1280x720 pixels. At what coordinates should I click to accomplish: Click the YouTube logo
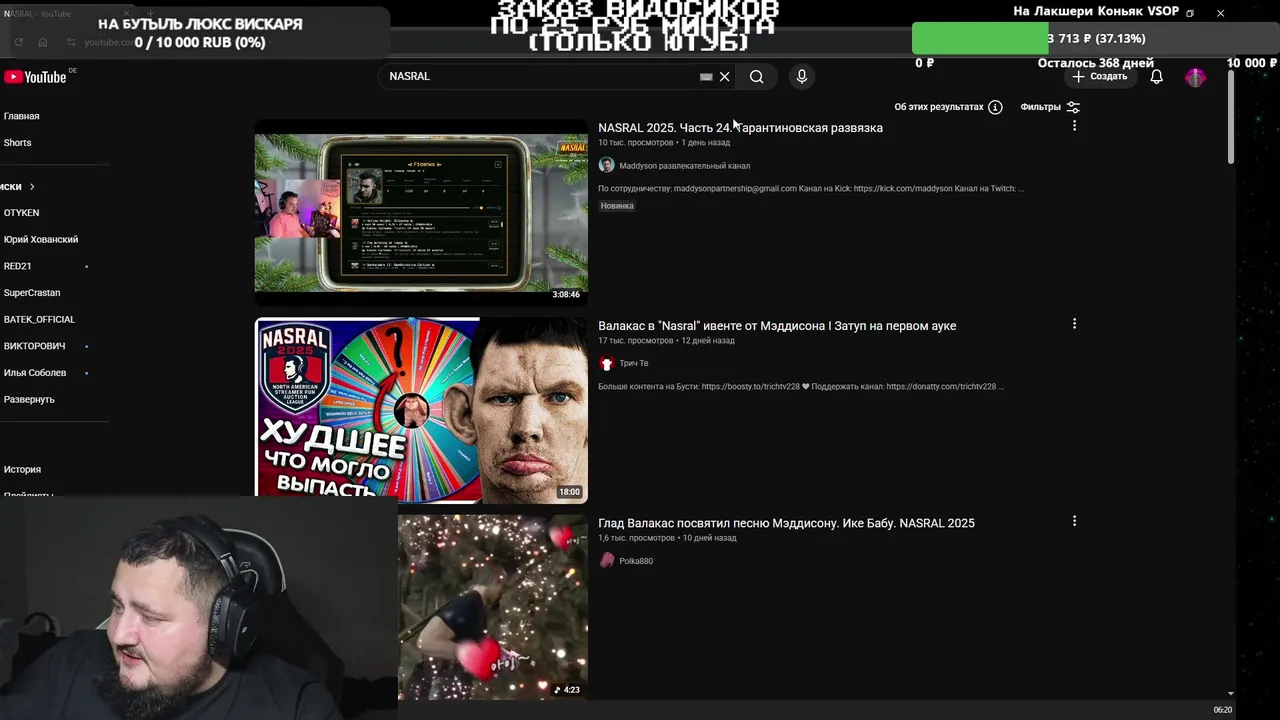(x=35, y=77)
